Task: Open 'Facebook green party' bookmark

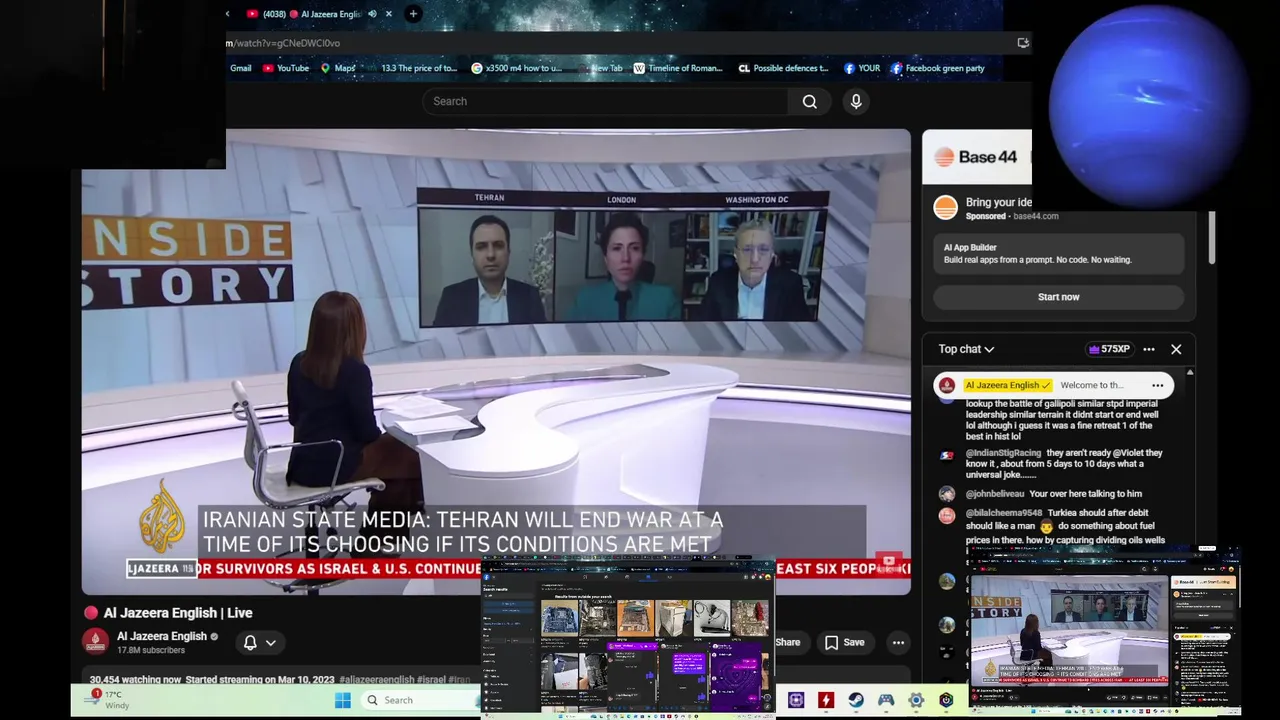Action: point(937,68)
